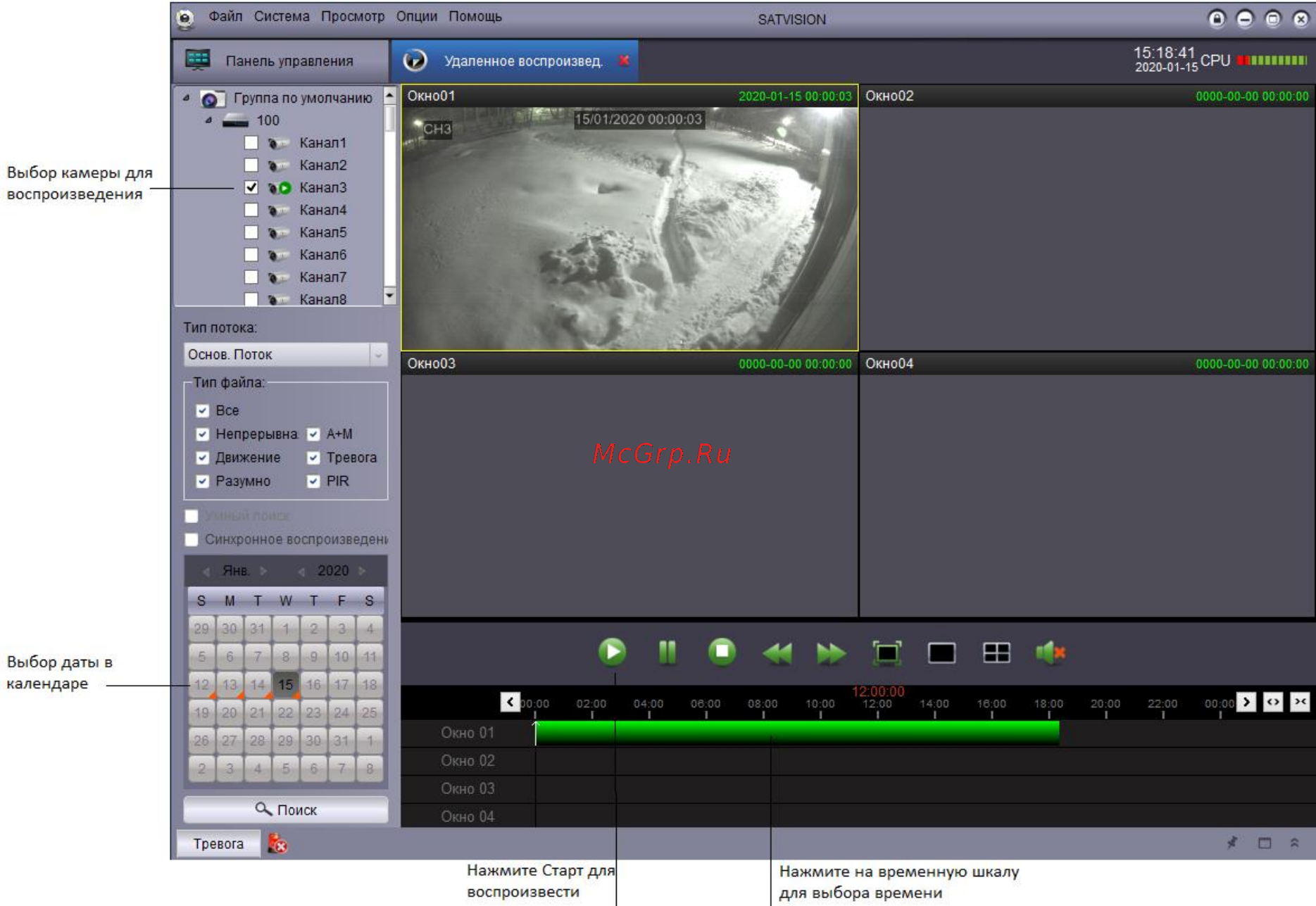The image size is (1316, 906).
Task: Rewind with the slow-down arrows button
Action: pos(777,653)
